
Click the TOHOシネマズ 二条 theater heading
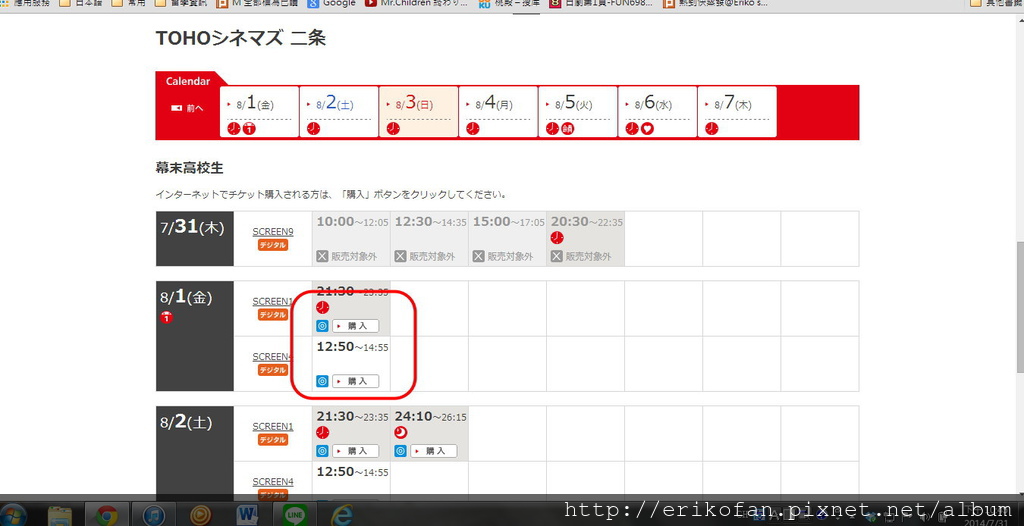(x=240, y=39)
